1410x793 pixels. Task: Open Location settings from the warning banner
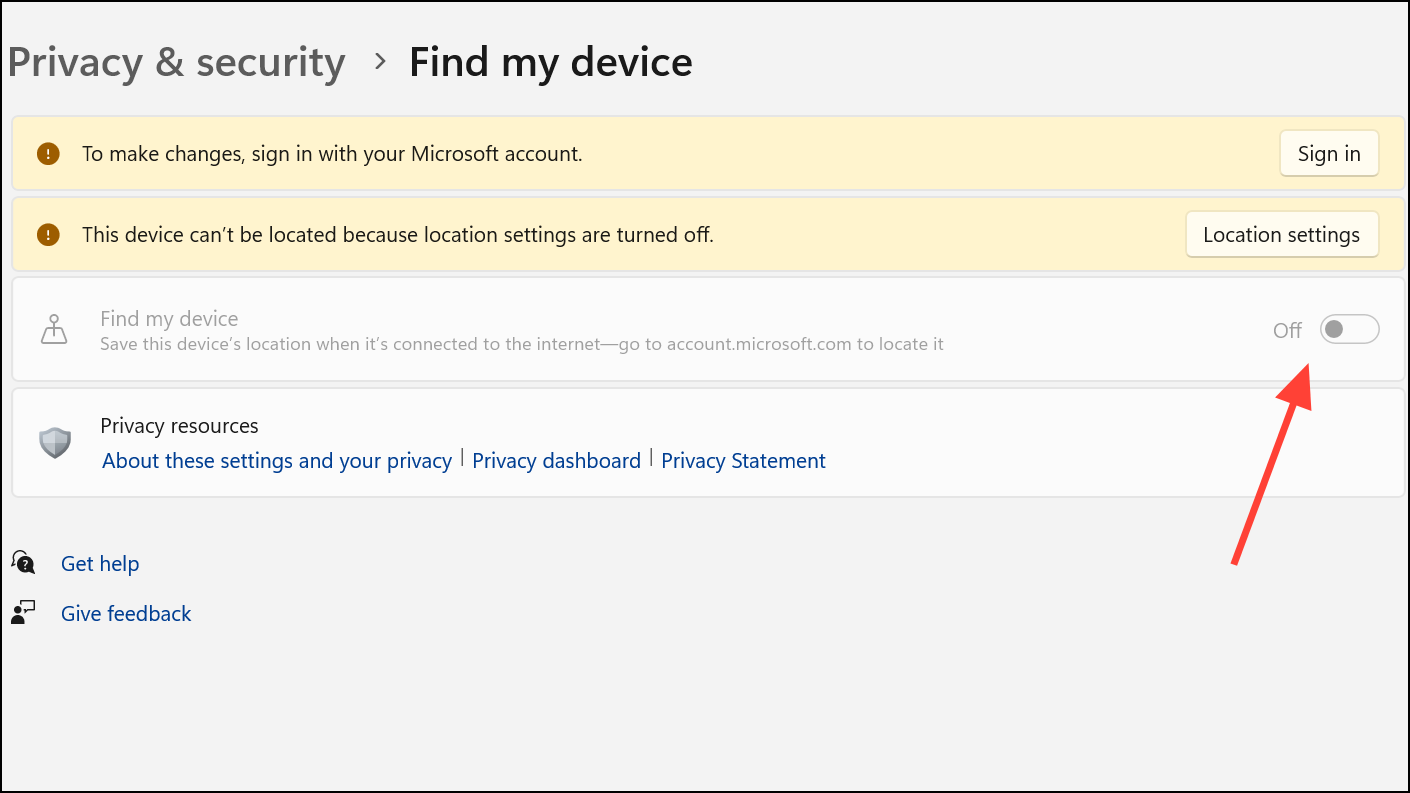1281,235
